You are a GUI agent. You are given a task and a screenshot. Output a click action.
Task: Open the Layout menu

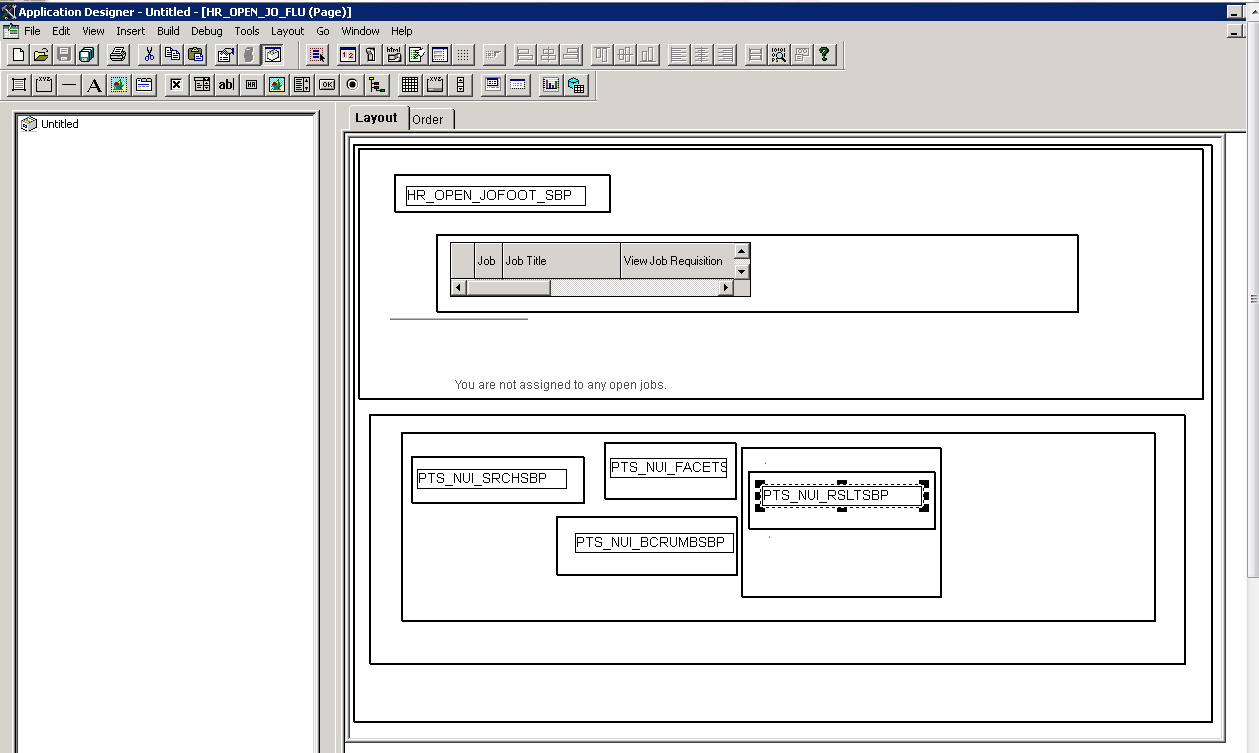(287, 31)
